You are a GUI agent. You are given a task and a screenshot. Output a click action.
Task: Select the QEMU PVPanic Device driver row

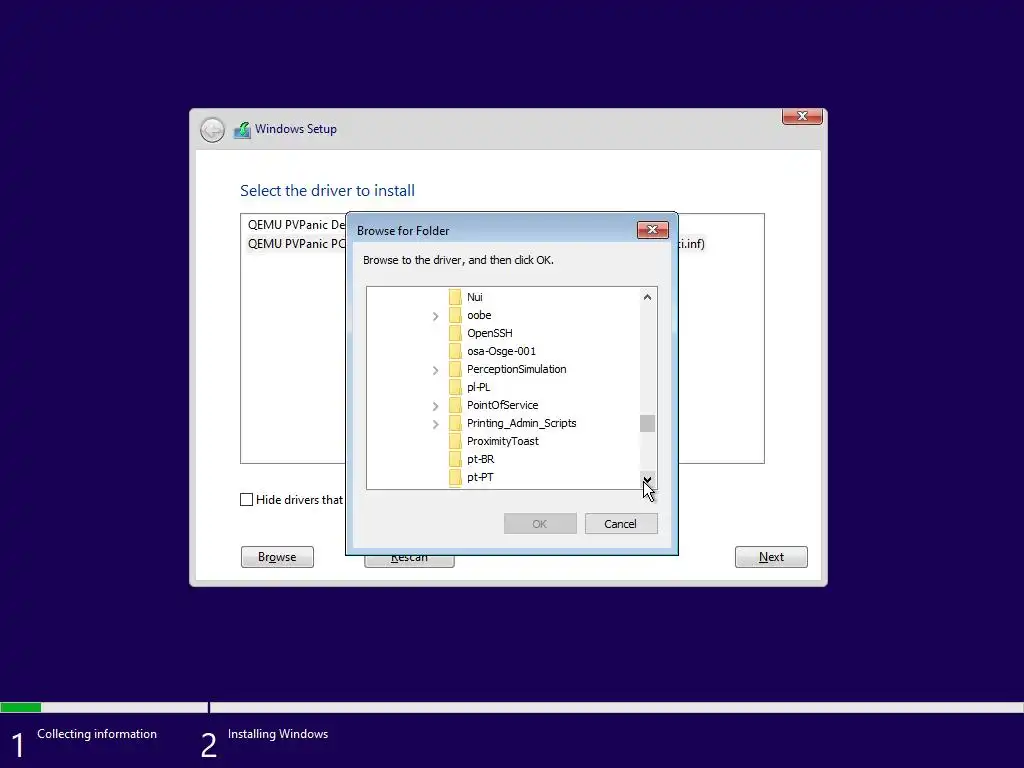296,225
